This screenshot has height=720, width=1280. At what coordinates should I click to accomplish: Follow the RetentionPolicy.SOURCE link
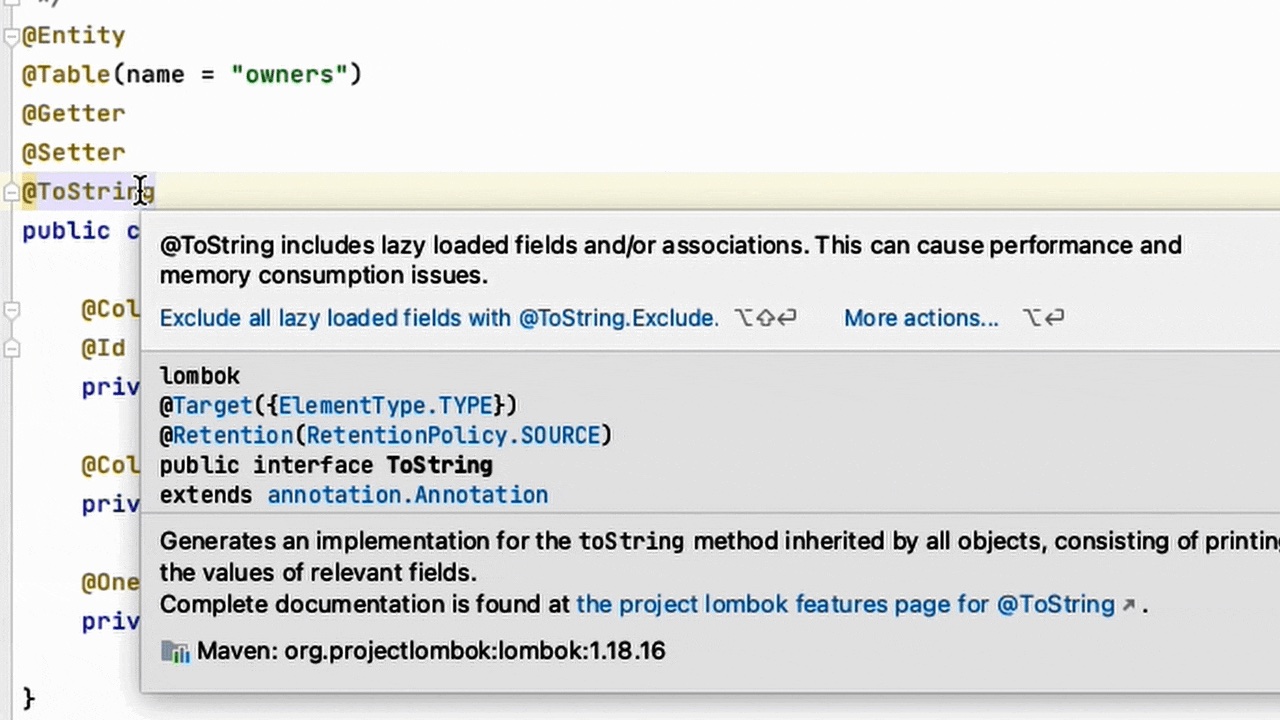452,436
